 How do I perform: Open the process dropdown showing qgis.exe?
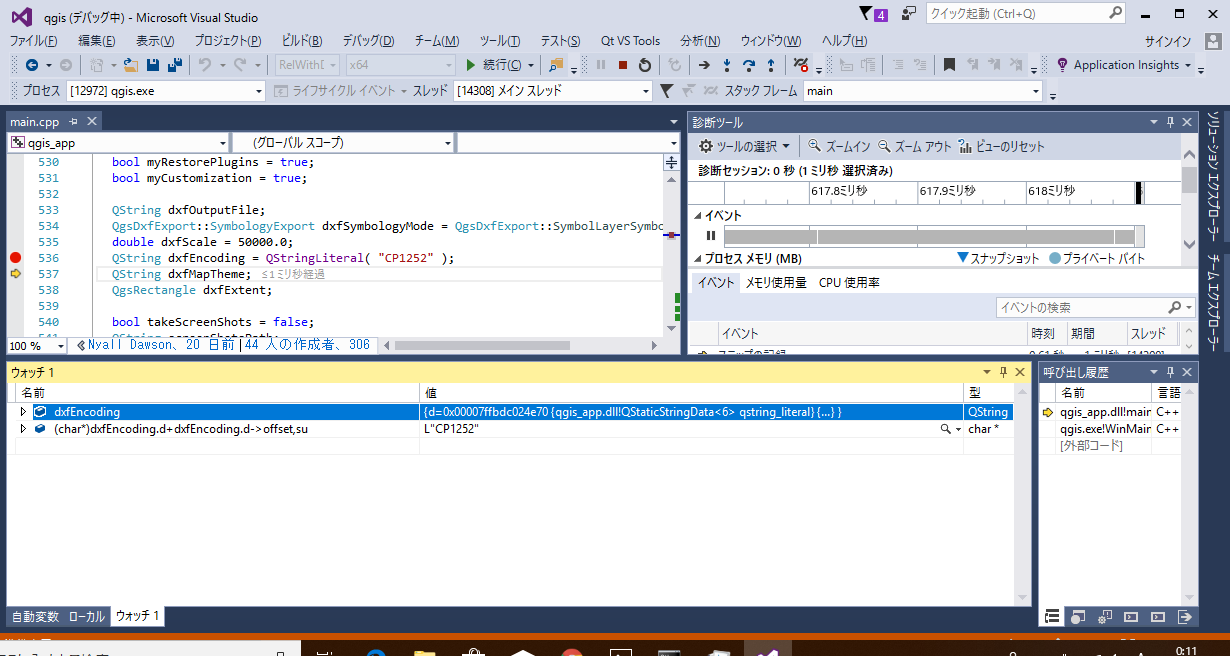tap(258, 91)
